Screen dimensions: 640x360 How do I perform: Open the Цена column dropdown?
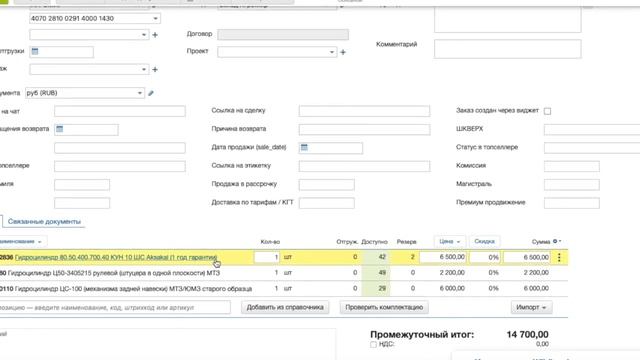pyautogui.click(x=450, y=242)
